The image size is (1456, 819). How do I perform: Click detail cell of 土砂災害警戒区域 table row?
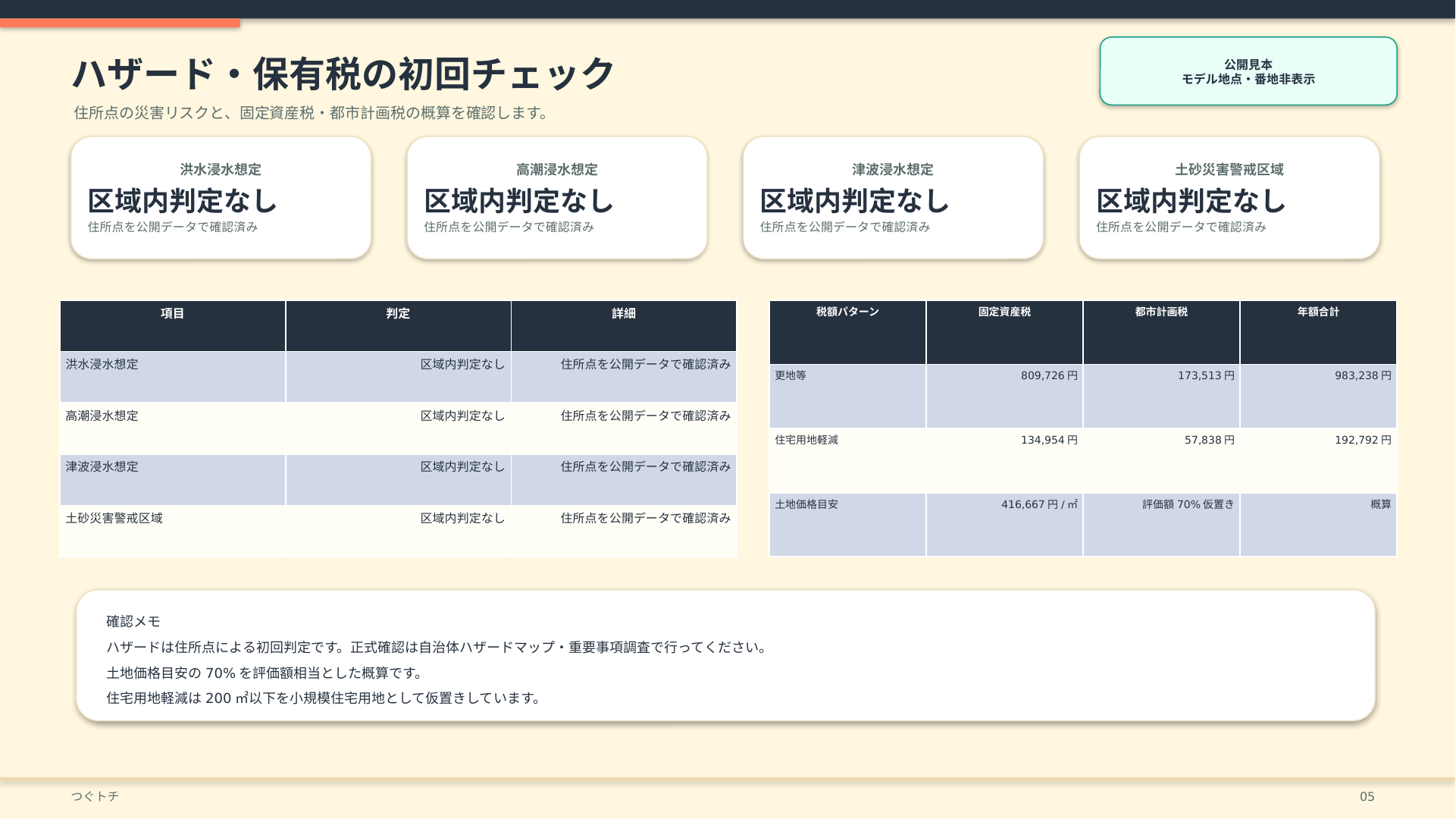[x=624, y=531]
